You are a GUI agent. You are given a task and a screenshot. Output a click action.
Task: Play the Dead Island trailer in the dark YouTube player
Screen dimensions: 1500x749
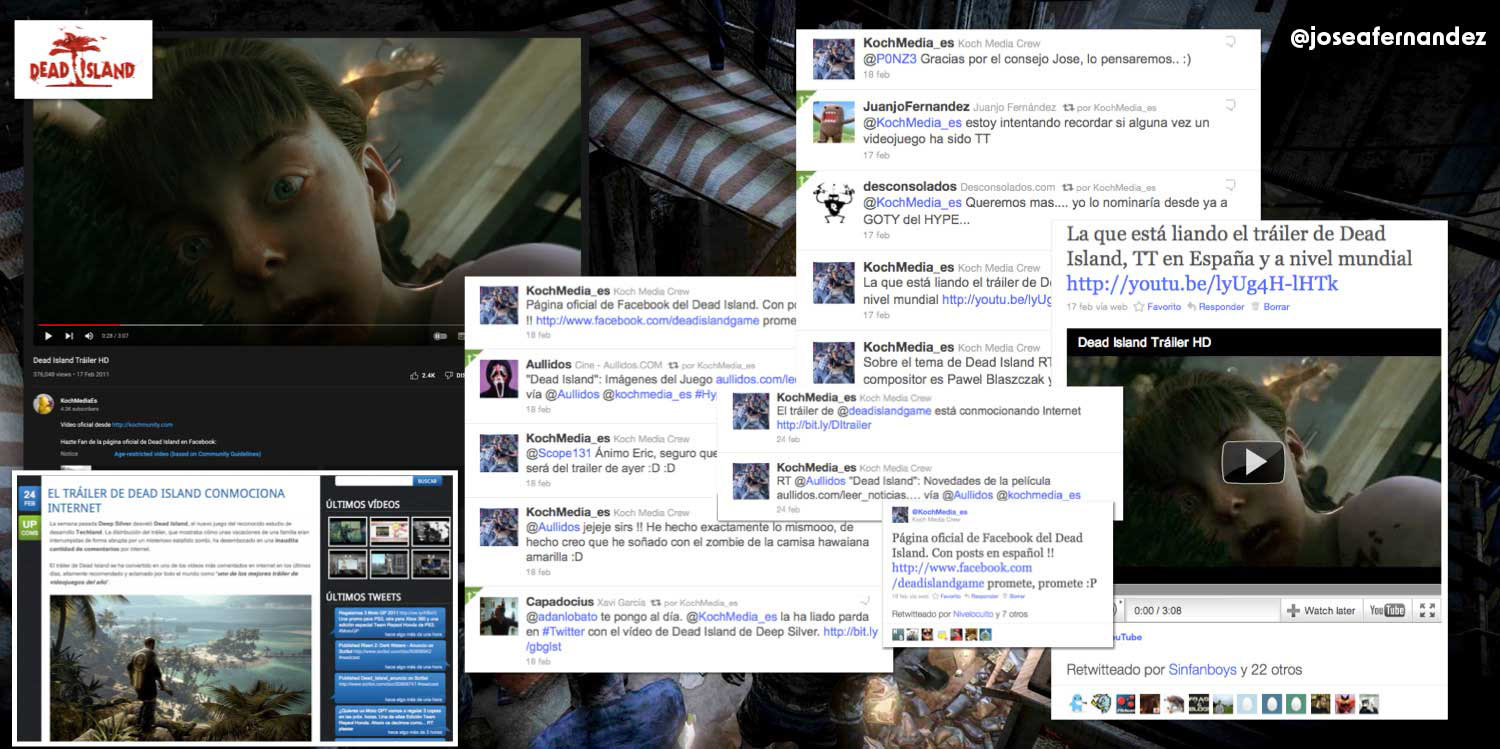point(48,336)
